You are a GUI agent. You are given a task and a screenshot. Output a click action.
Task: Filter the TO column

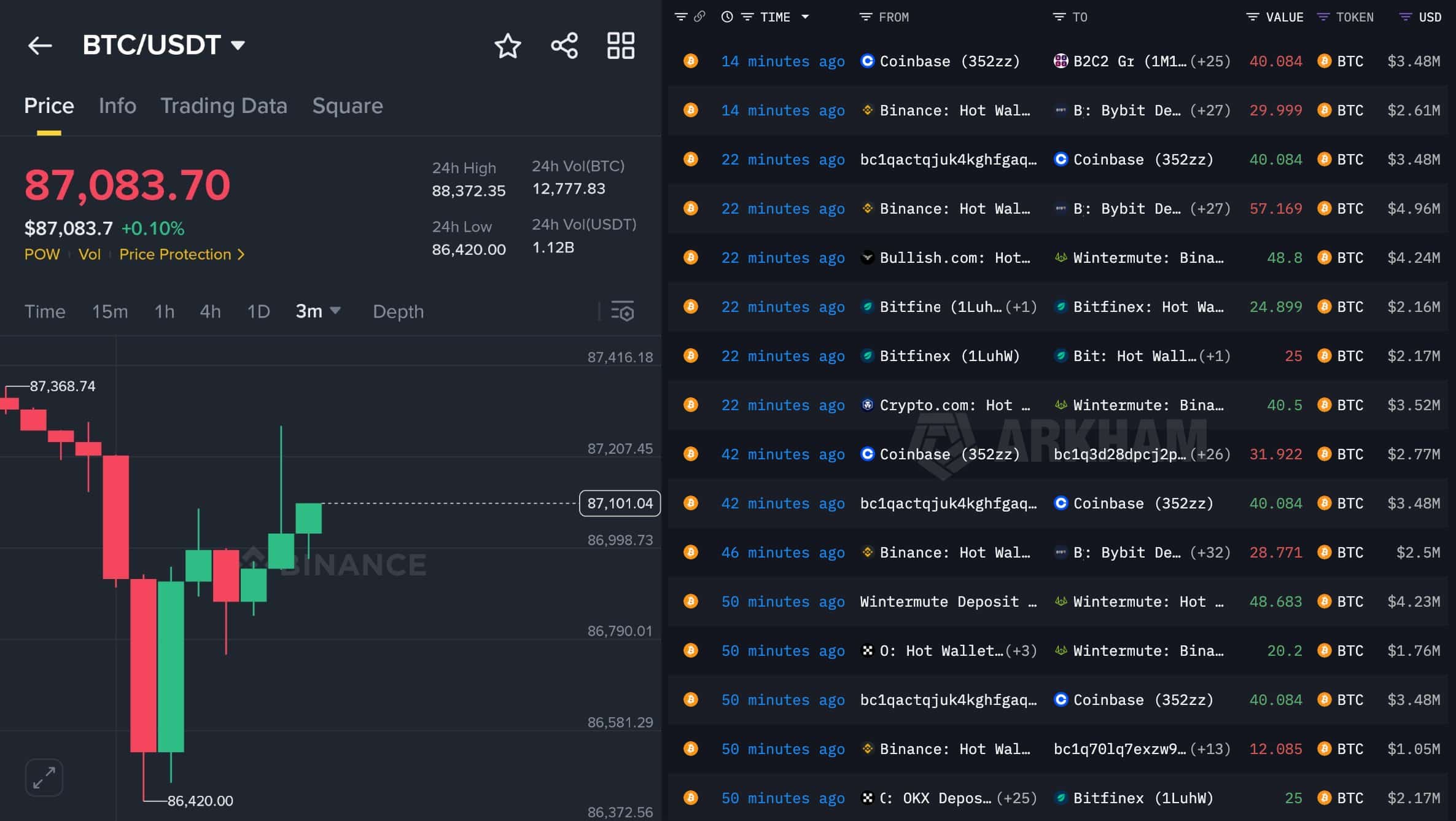pos(1059,17)
